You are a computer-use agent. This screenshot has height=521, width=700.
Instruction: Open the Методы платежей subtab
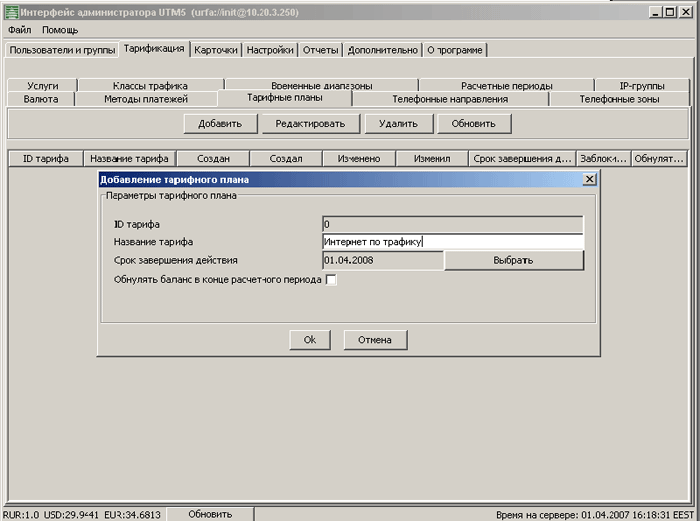click(146, 99)
